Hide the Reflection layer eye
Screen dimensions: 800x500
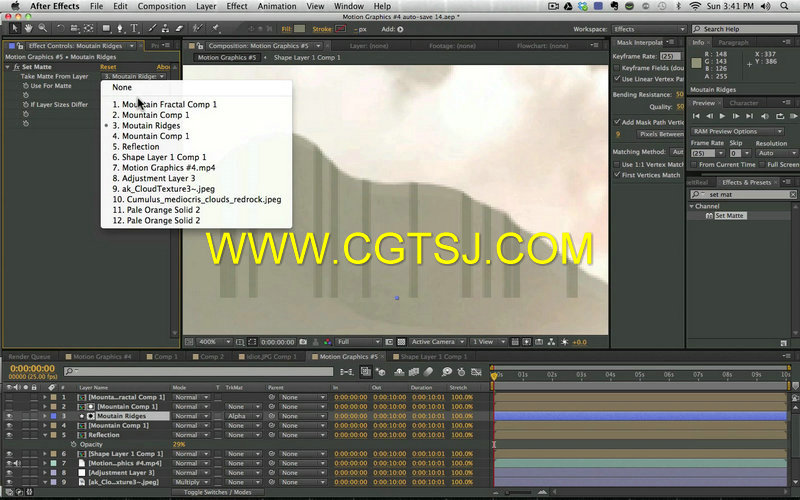click(9, 435)
